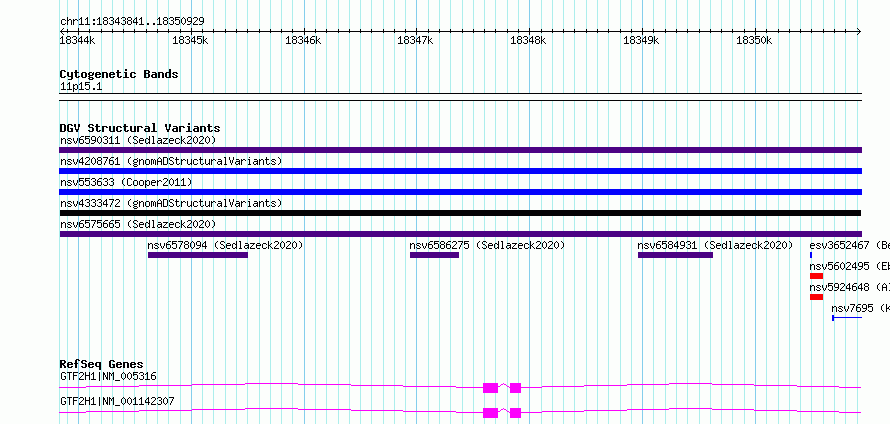Open the GTF2H1|NM_005316 gene label
The image size is (890, 424).
tap(108, 376)
